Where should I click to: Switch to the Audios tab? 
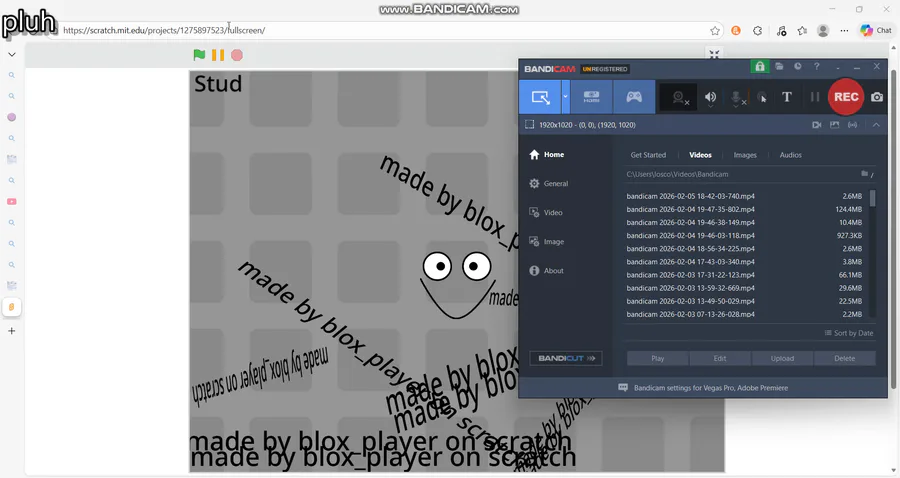tap(790, 155)
